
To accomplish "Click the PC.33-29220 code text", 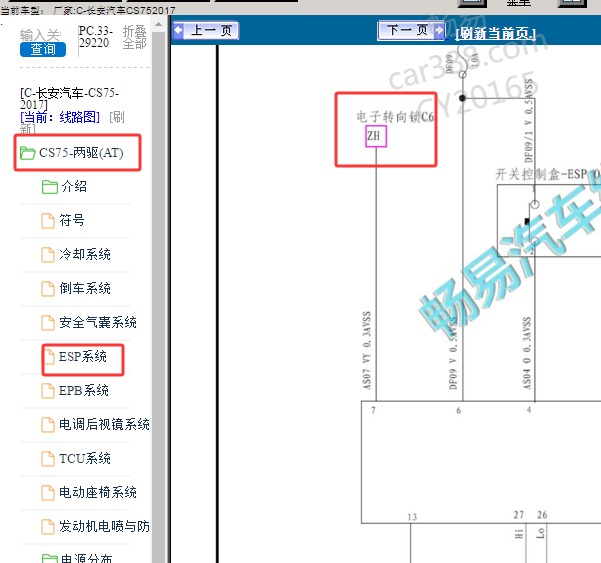I will (96, 37).
